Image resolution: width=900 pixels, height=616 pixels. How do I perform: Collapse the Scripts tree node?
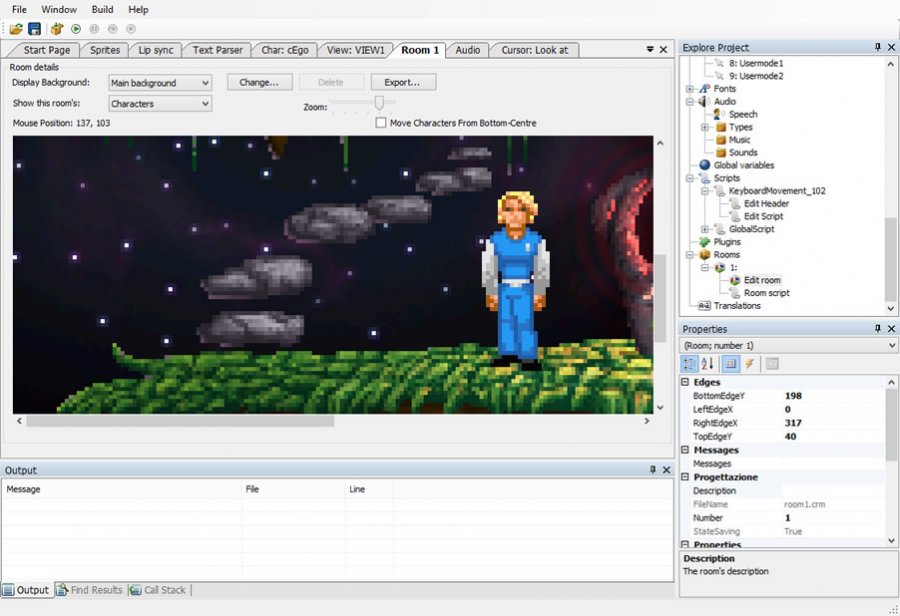pos(689,178)
